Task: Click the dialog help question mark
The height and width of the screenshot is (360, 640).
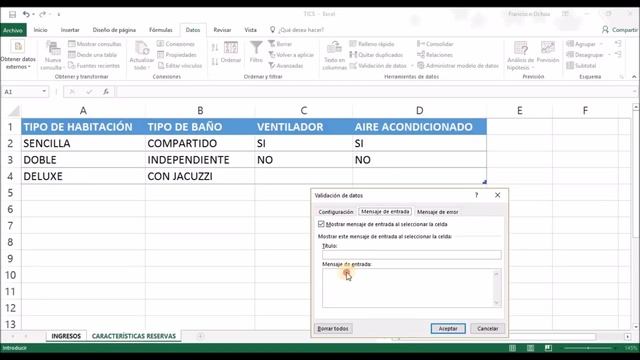Action: pos(476,195)
